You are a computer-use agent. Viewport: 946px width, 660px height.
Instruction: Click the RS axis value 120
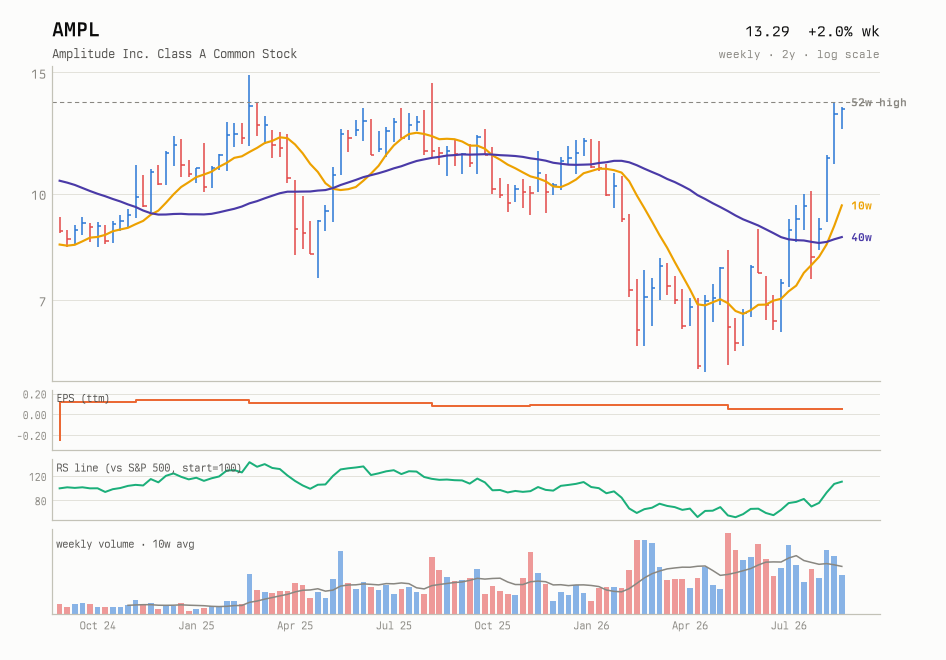(x=37, y=477)
